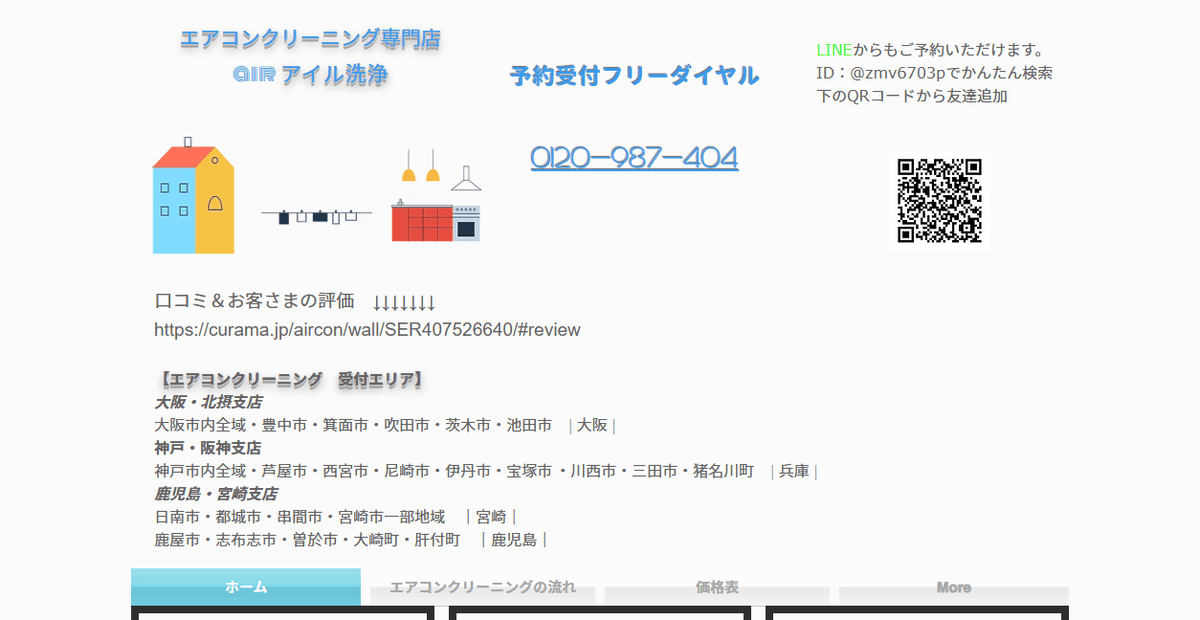Image resolution: width=1200 pixels, height=620 pixels.
Task: Click the AIR アイル洗浄 logo text
Action: pos(310,75)
